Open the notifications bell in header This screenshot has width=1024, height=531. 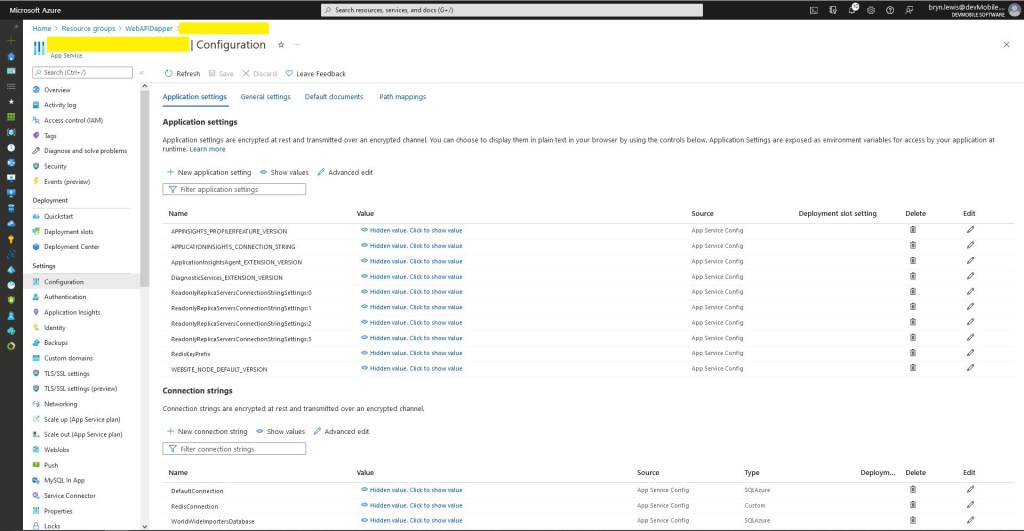pyautogui.click(x=853, y=10)
